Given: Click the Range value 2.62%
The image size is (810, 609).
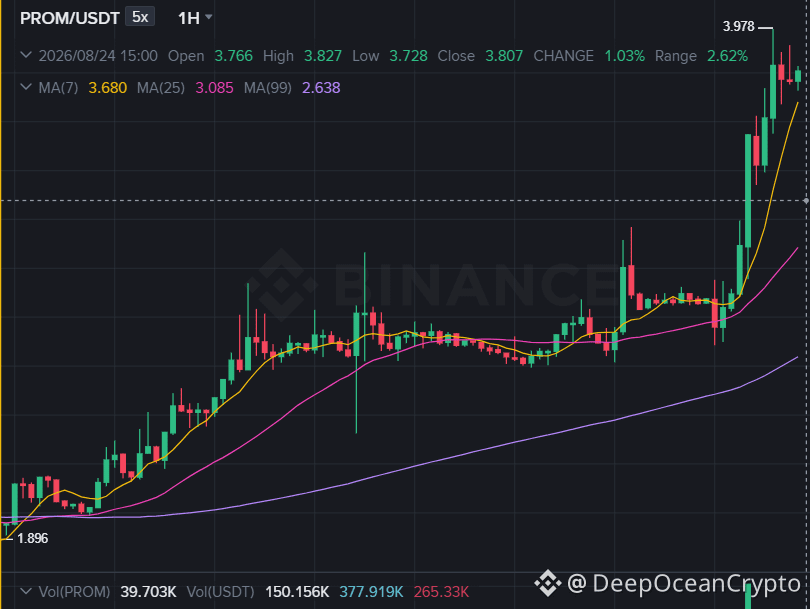Looking at the screenshot, I should tap(727, 56).
